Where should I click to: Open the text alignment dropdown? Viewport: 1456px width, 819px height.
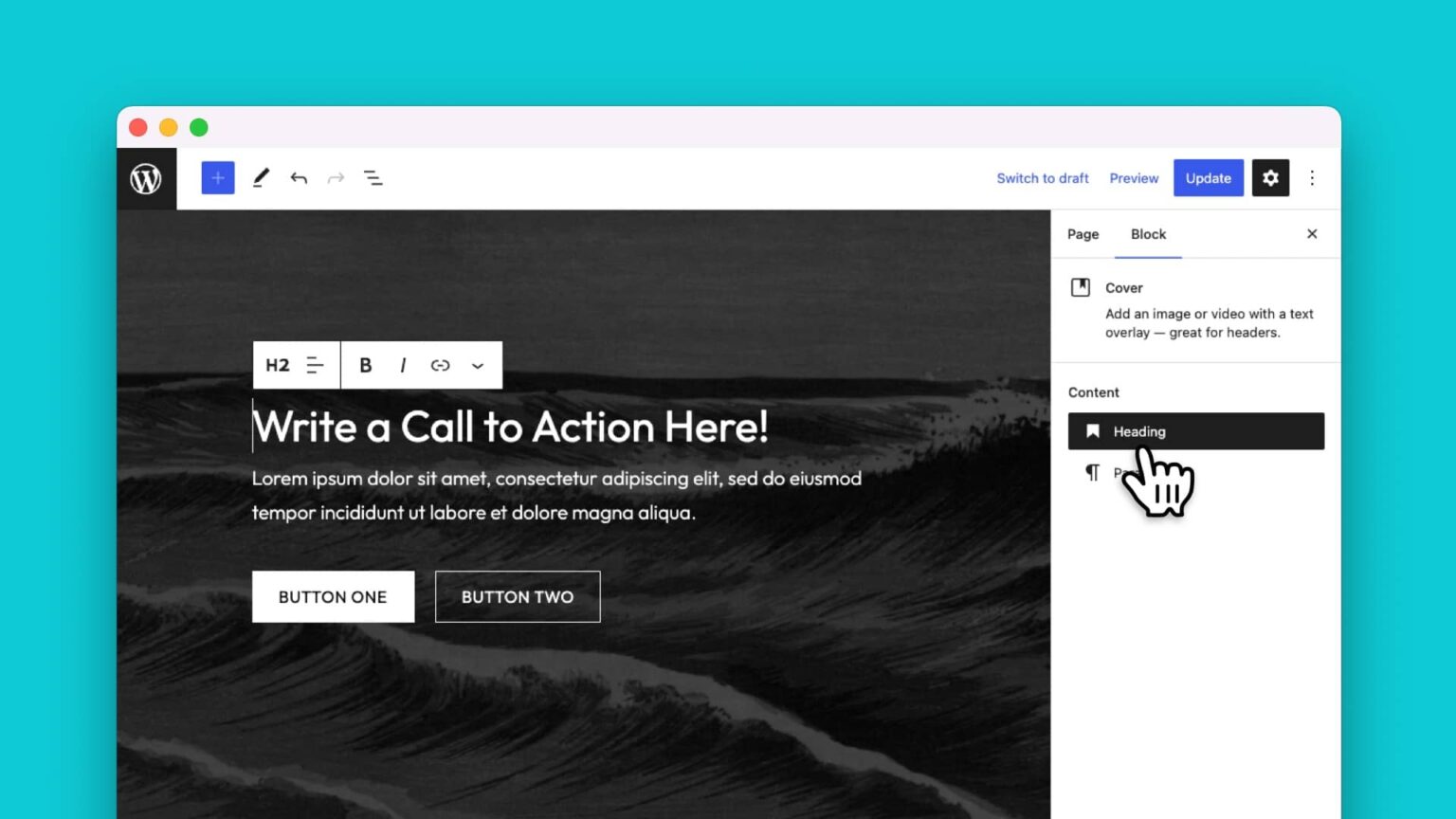tap(314, 365)
